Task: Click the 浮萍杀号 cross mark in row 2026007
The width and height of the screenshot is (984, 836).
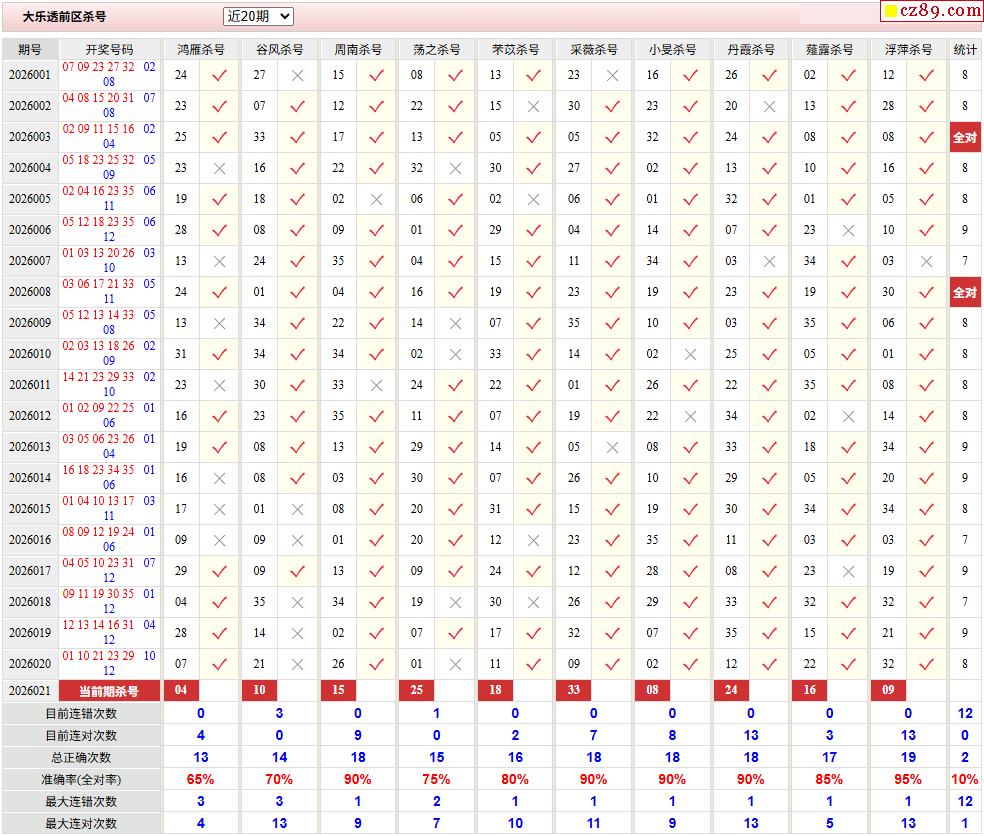Action: (x=926, y=261)
